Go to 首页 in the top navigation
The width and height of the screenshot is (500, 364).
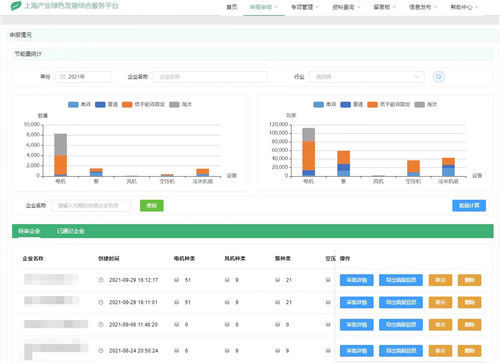tap(232, 7)
